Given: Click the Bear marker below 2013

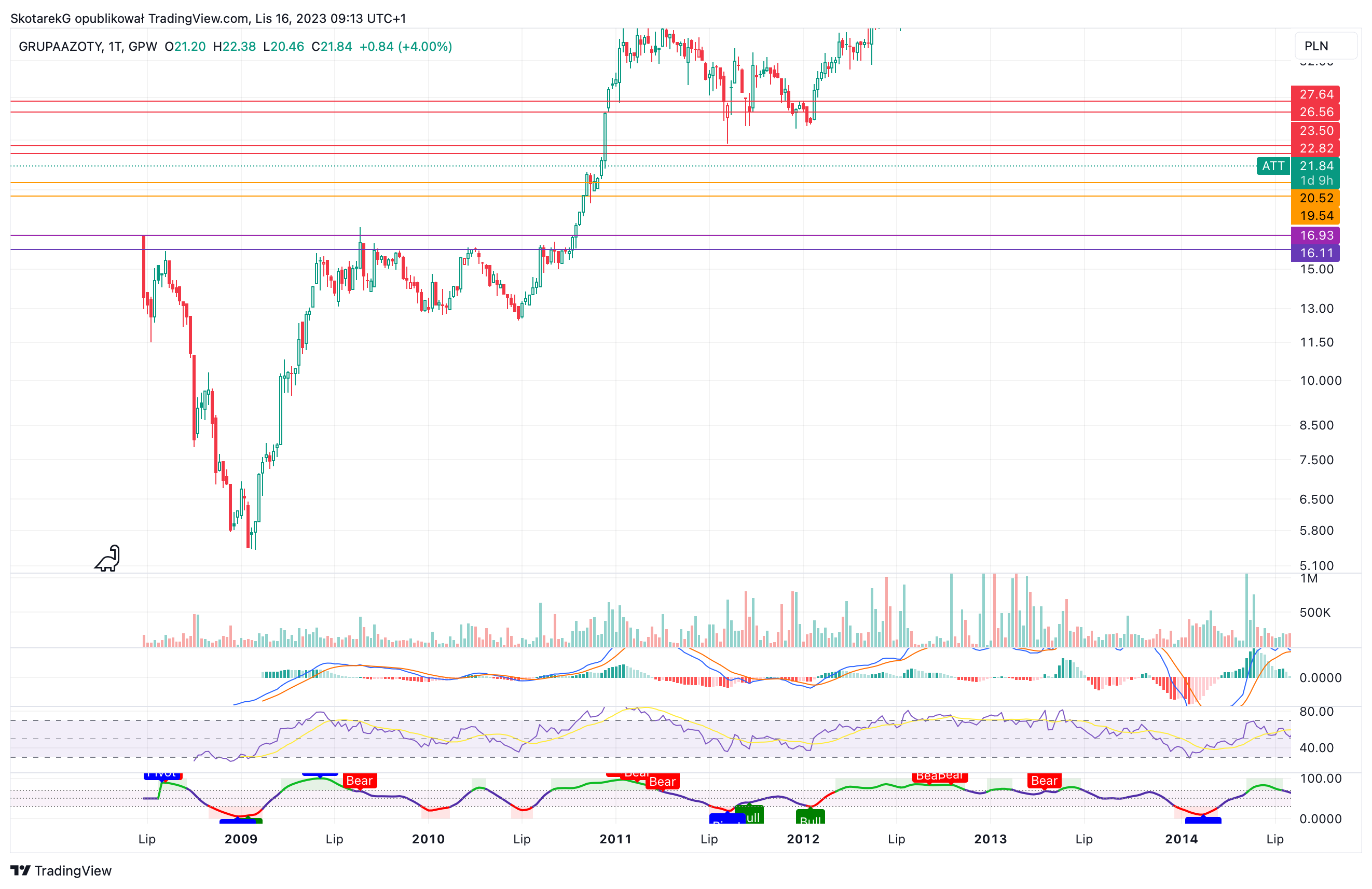Looking at the screenshot, I should tap(1044, 781).
